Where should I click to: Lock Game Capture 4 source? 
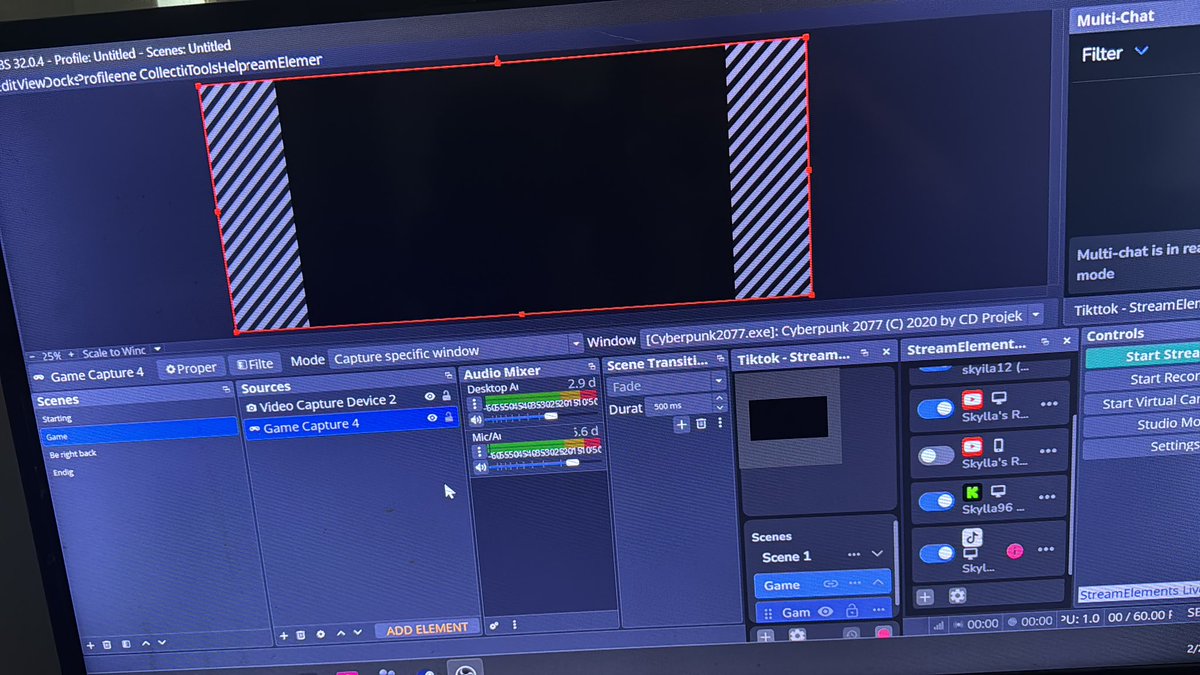448,418
